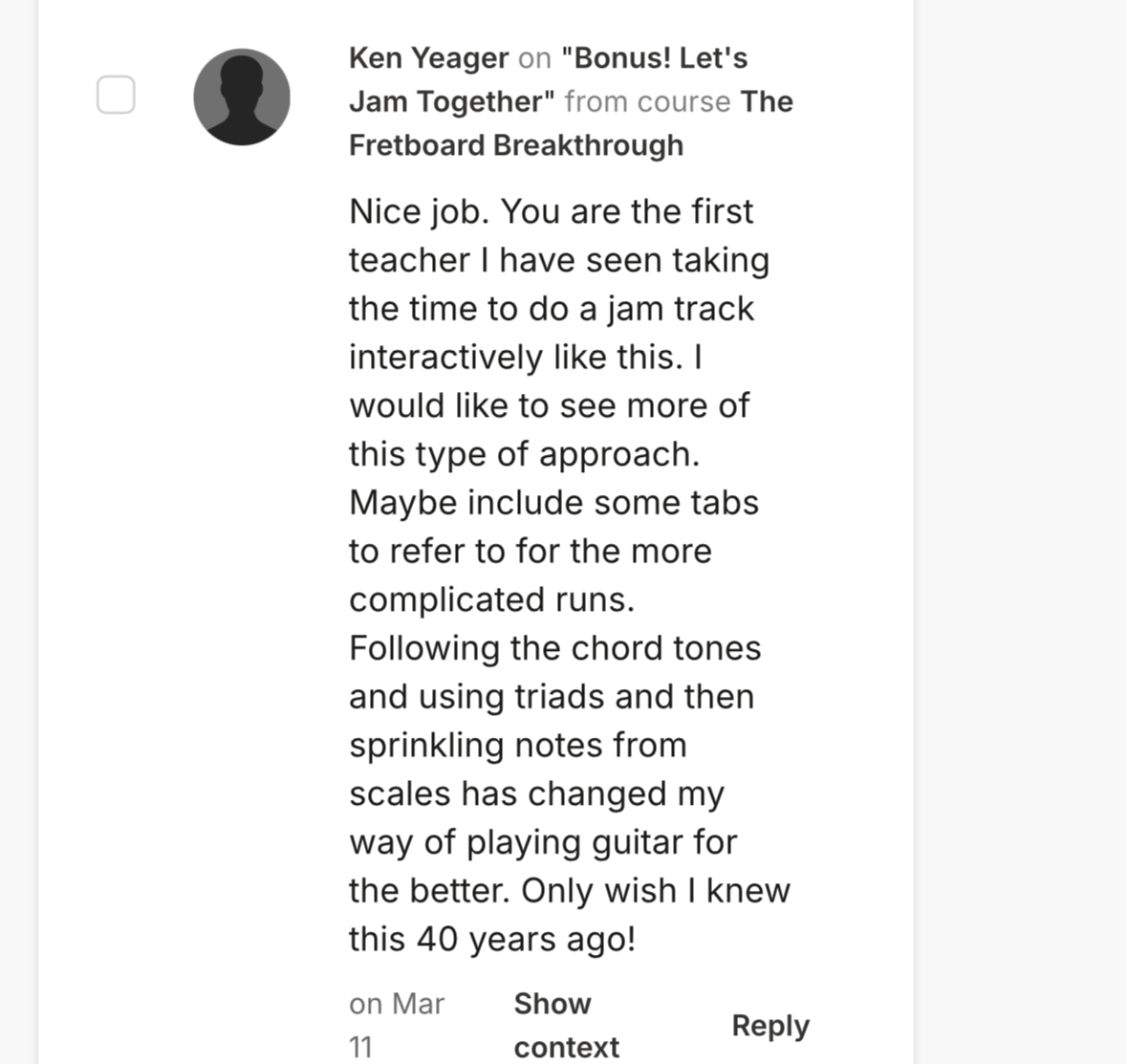
Task: Click the line "complicated runs."
Action: (x=491, y=600)
